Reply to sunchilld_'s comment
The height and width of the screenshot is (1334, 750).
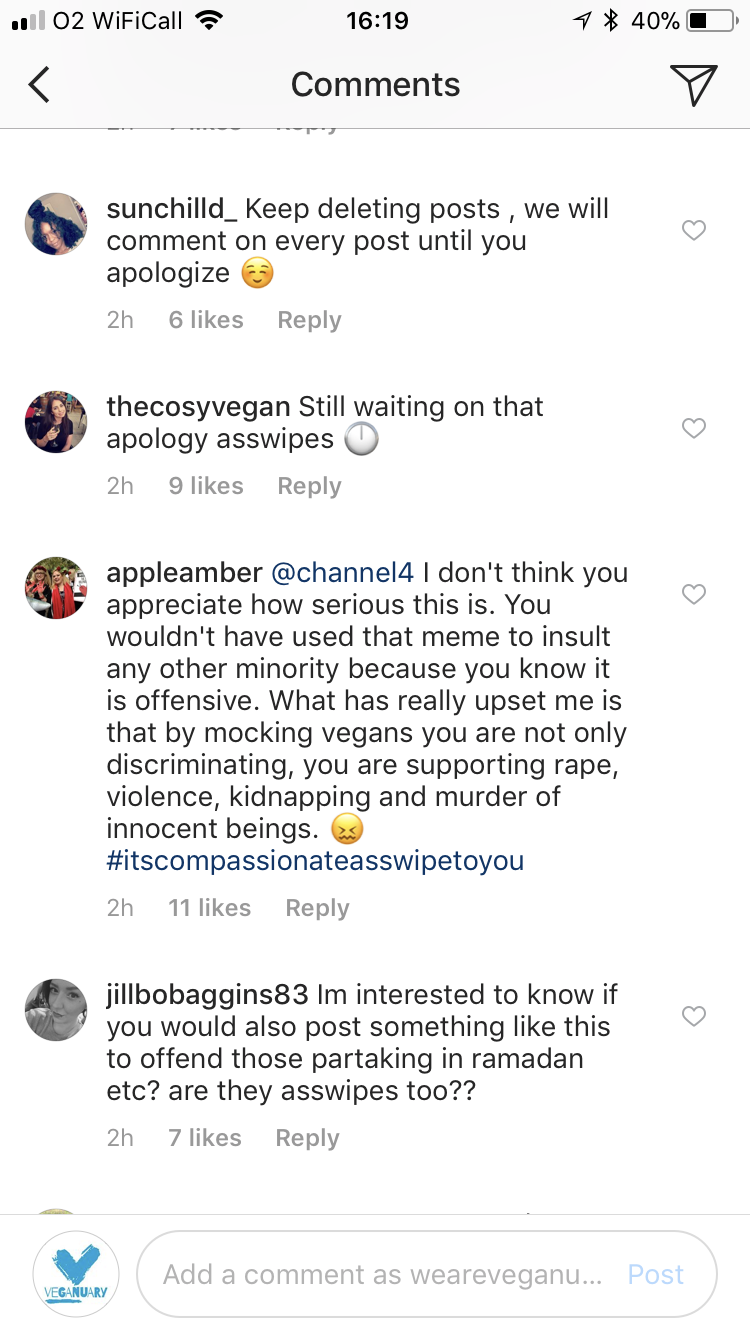click(x=308, y=319)
